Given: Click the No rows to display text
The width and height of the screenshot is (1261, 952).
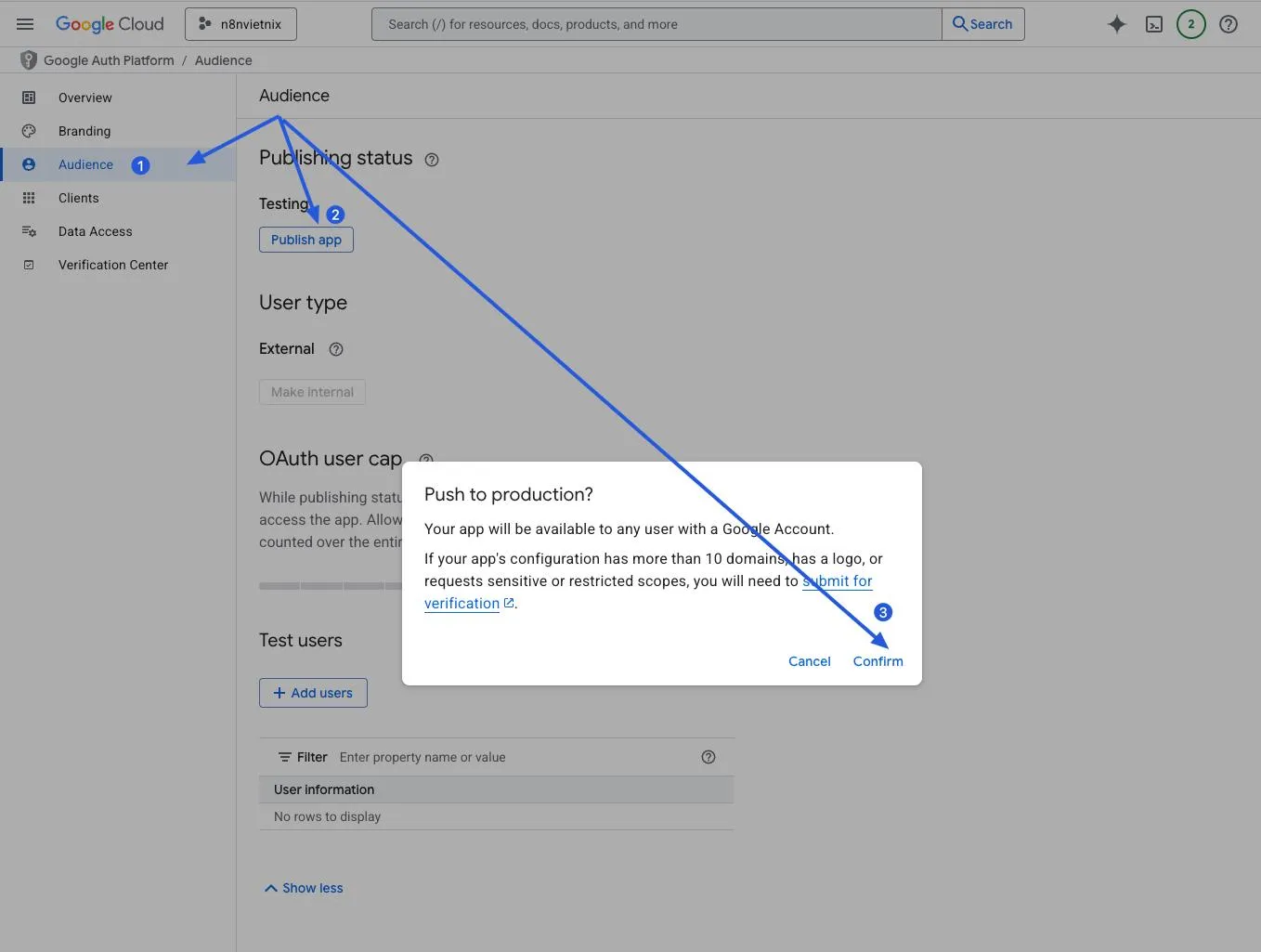Looking at the screenshot, I should [x=327, y=816].
